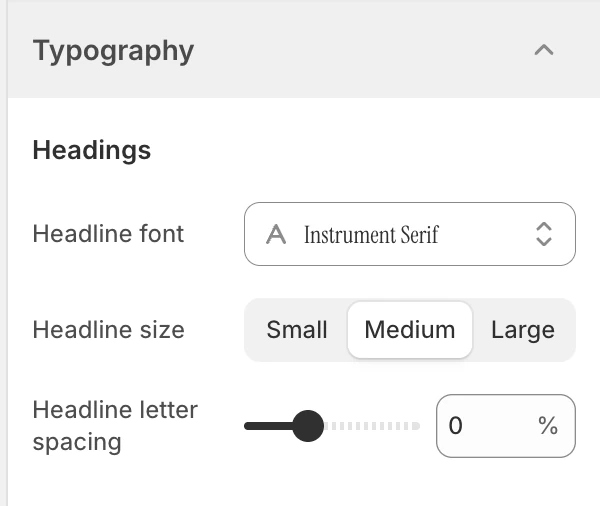Click the percent unit symbol
Viewport: 600px width, 506px height.
(548, 426)
